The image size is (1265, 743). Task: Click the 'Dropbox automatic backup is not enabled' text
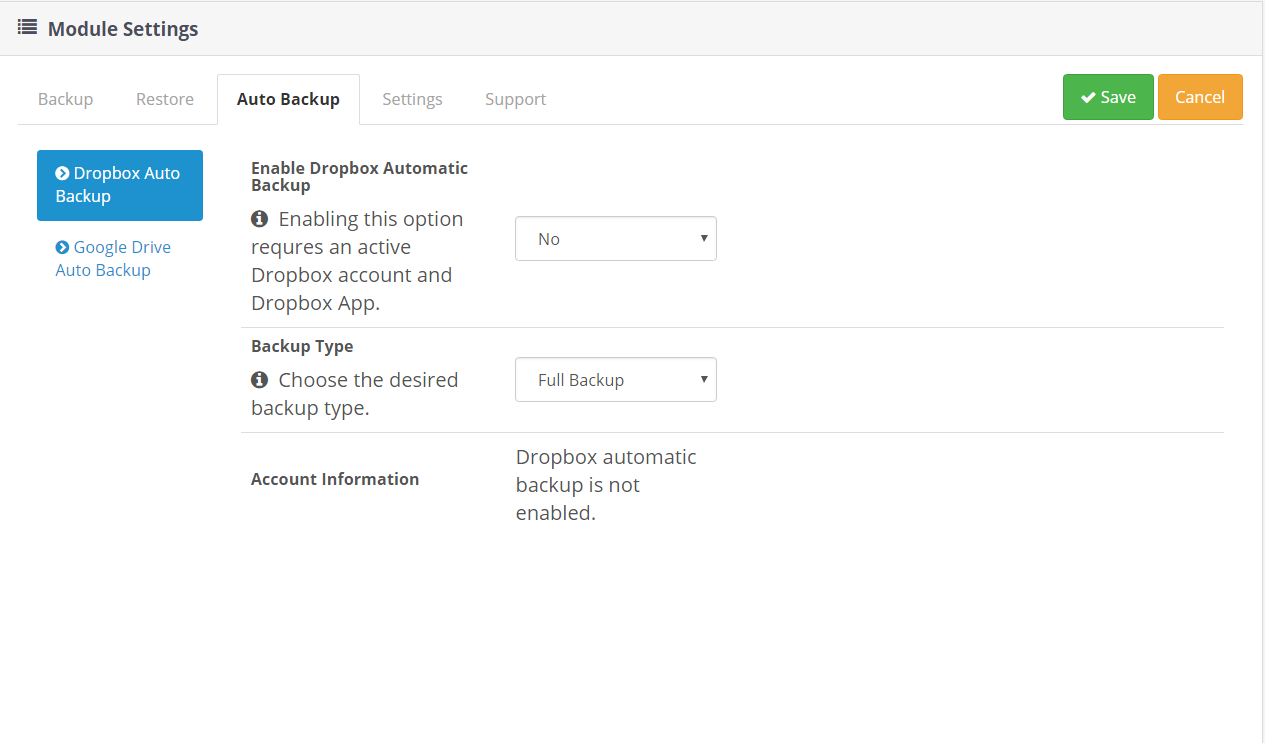[x=606, y=485]
